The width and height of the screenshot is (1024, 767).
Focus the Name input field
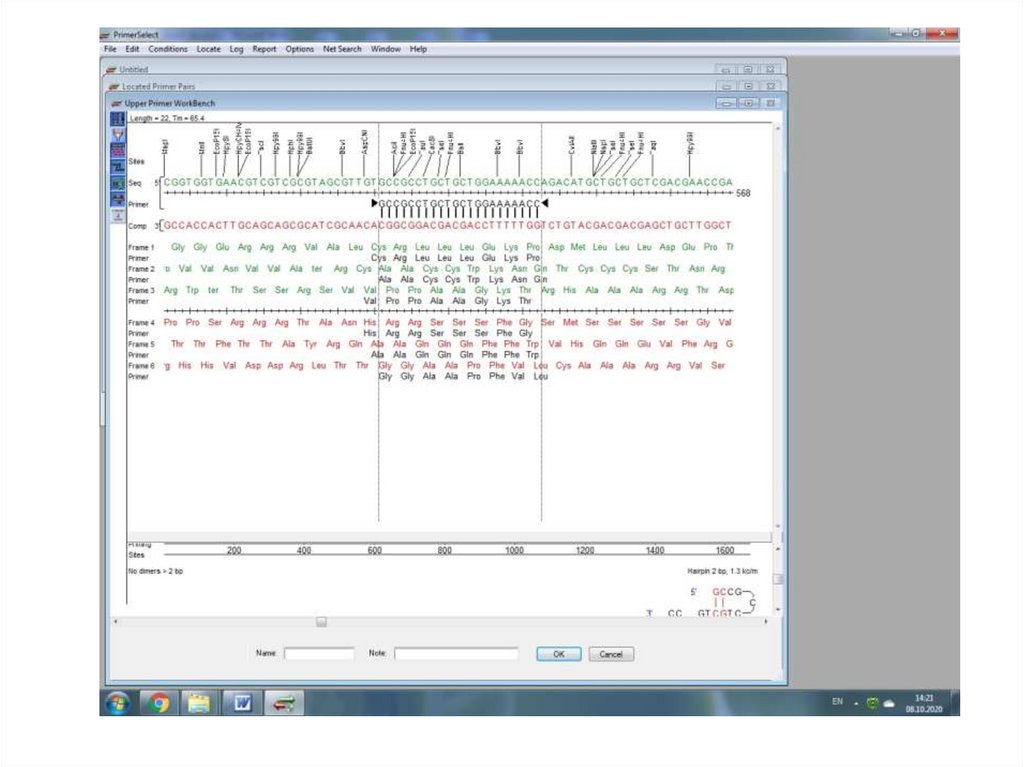coord(319,653)
